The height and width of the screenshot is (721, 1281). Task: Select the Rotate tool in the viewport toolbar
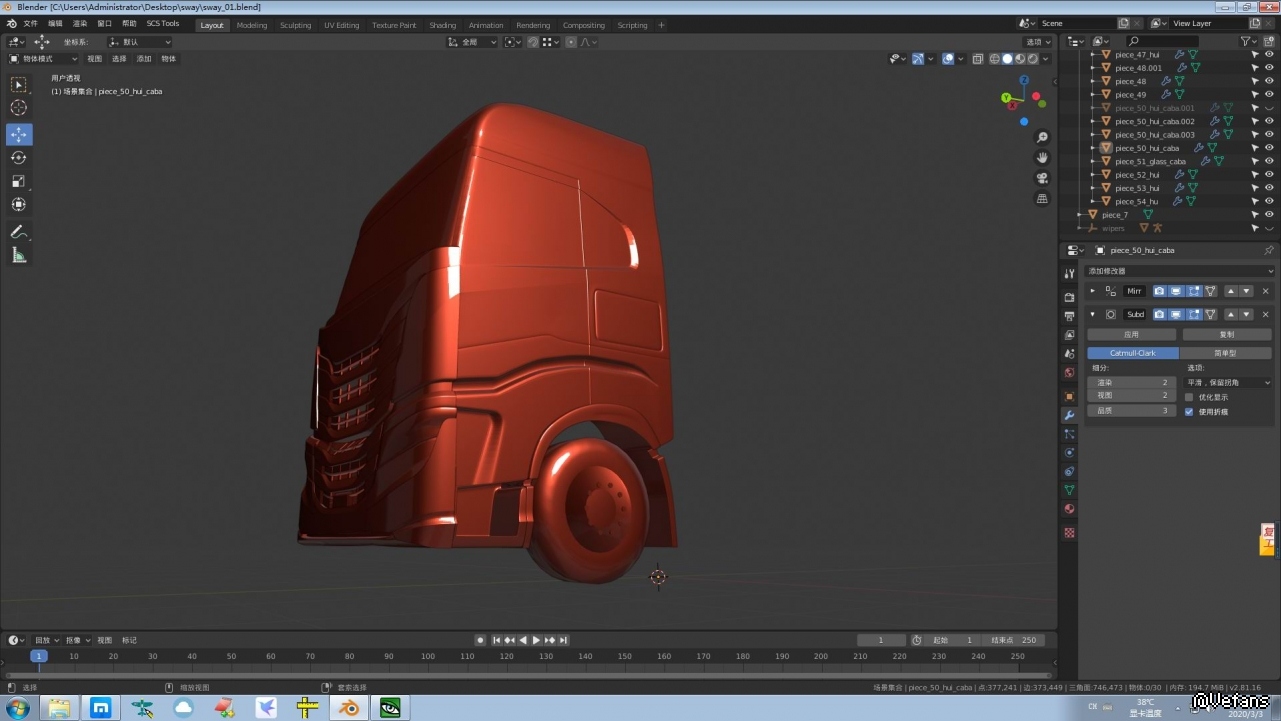pos(19,158)
